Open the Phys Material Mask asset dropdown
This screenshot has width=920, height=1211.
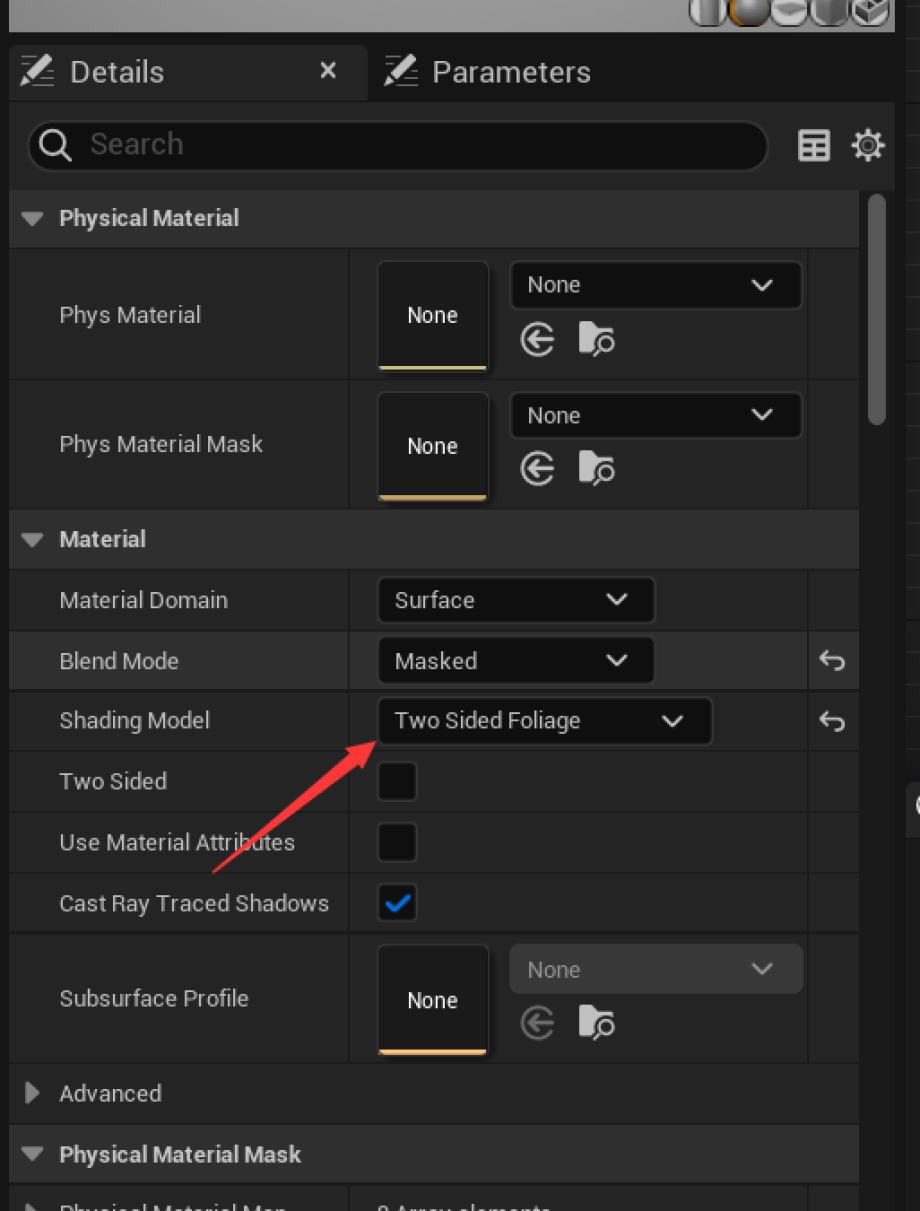pos(656,416)
